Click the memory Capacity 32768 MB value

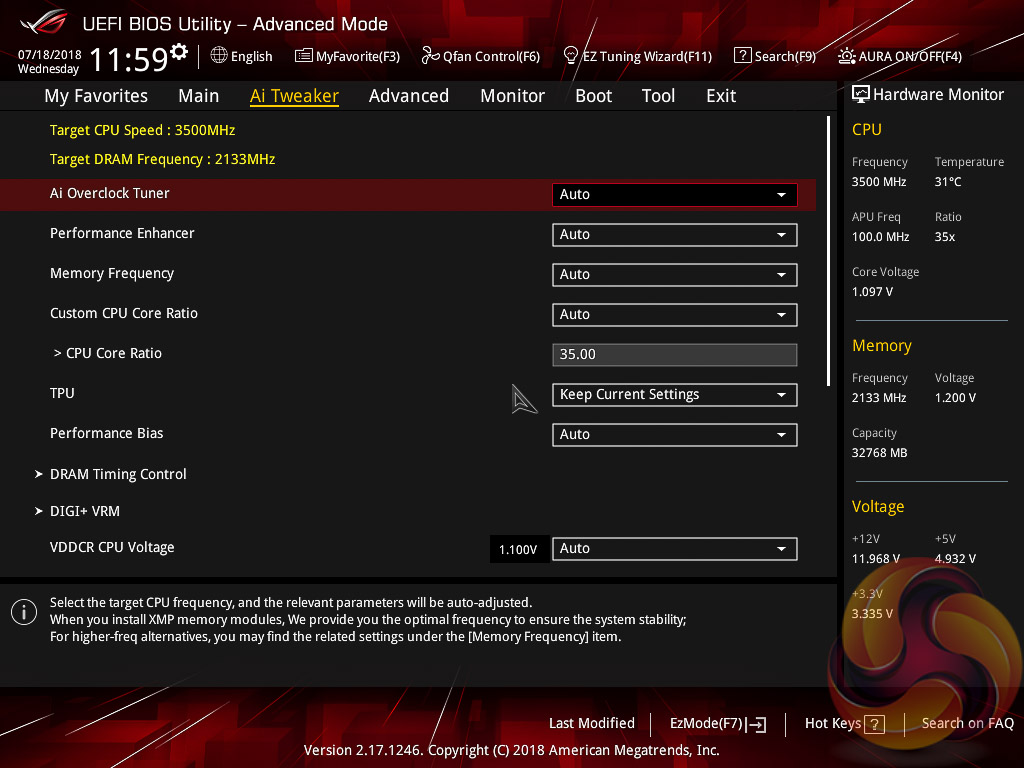(x=879, y=453)
